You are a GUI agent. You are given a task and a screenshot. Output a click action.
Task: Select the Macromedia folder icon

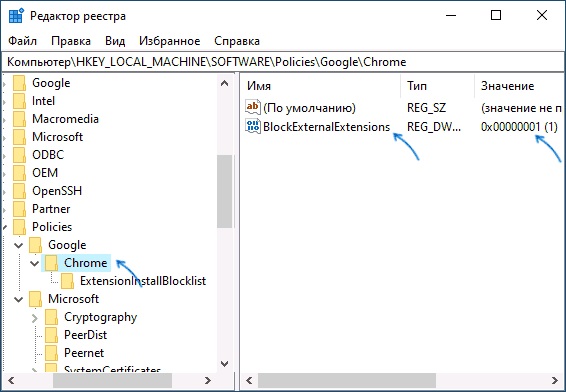(x=19, y=119)
